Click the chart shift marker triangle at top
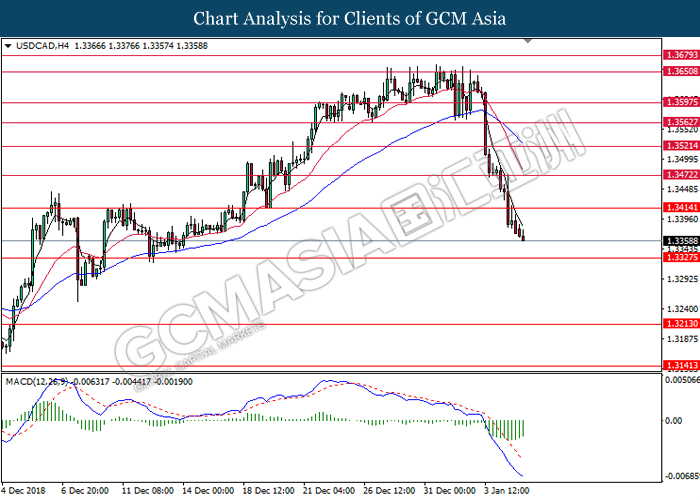 pos(528,41)
